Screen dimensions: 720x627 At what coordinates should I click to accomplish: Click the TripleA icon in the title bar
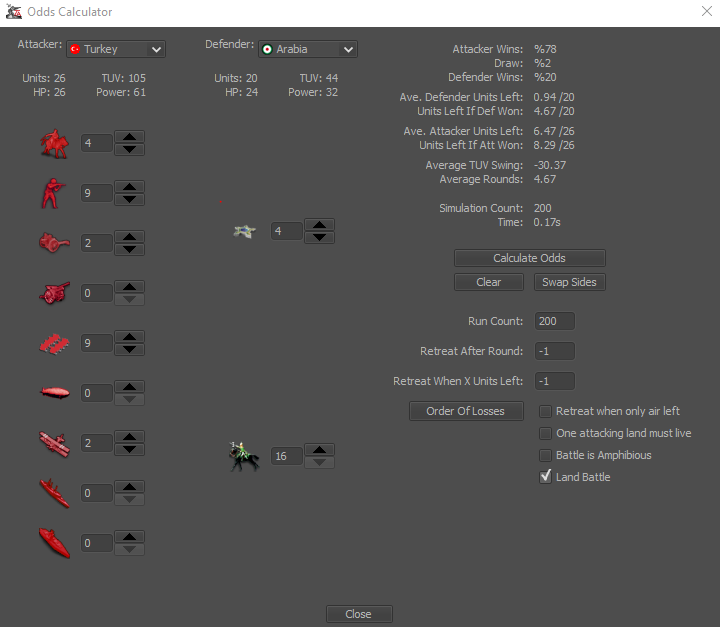(14, 12)
